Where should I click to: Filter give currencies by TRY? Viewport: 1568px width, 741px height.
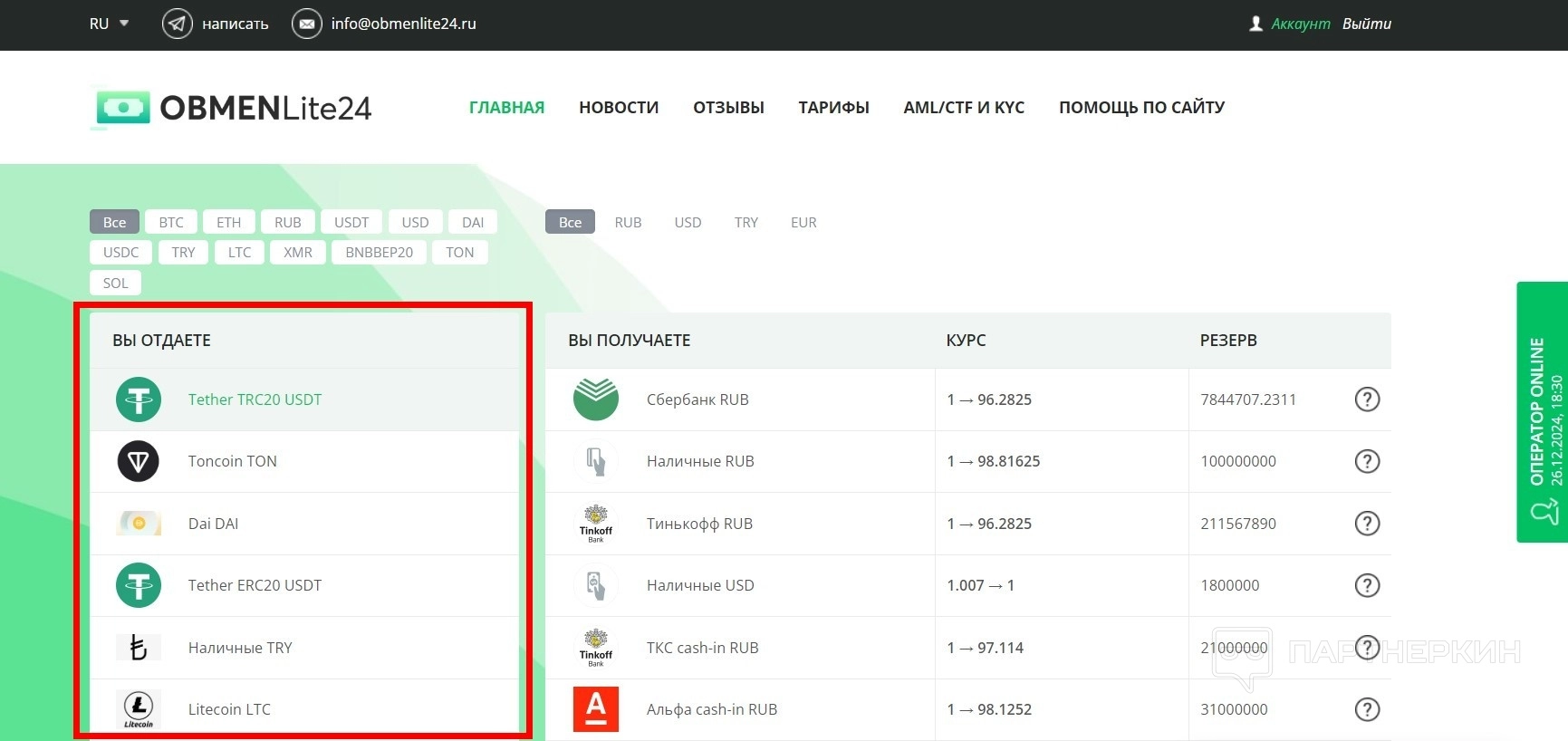184,252
